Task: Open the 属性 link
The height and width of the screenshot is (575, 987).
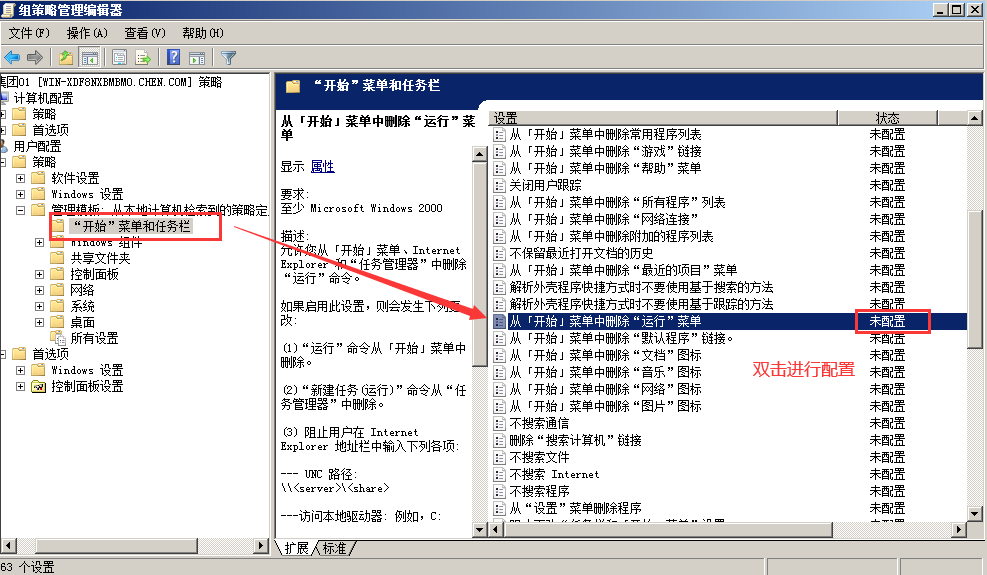Action: pos(323,167)
